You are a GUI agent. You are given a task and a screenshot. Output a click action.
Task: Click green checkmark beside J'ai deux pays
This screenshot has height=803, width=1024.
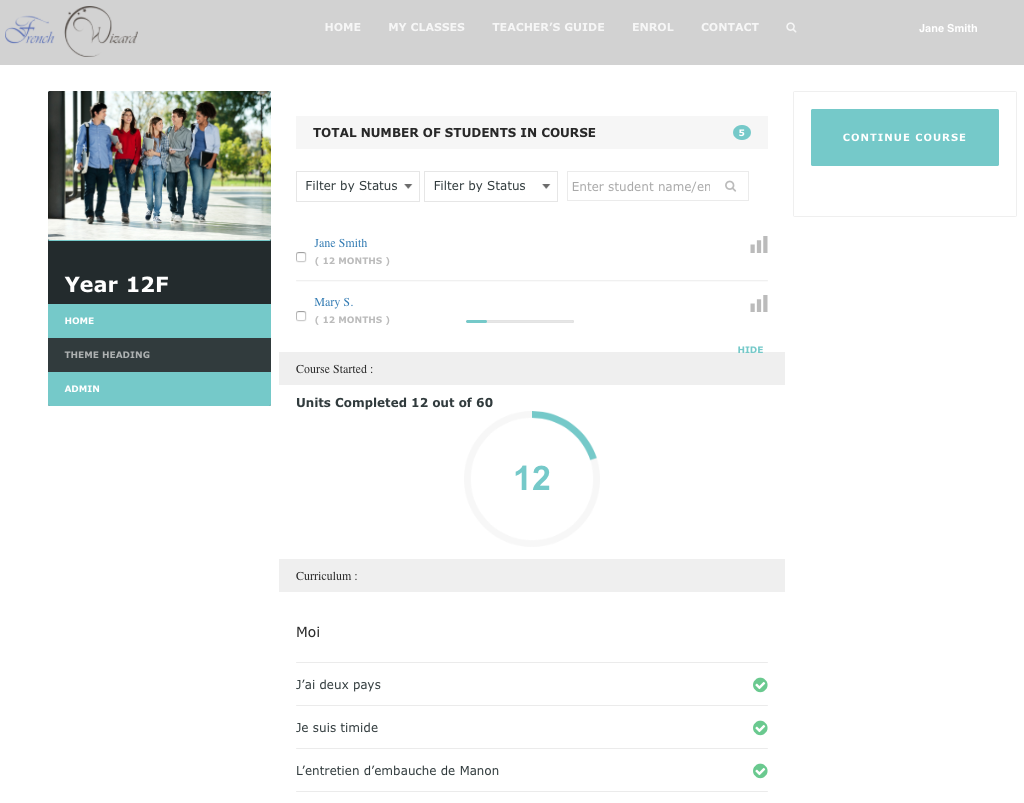[760, 685]
